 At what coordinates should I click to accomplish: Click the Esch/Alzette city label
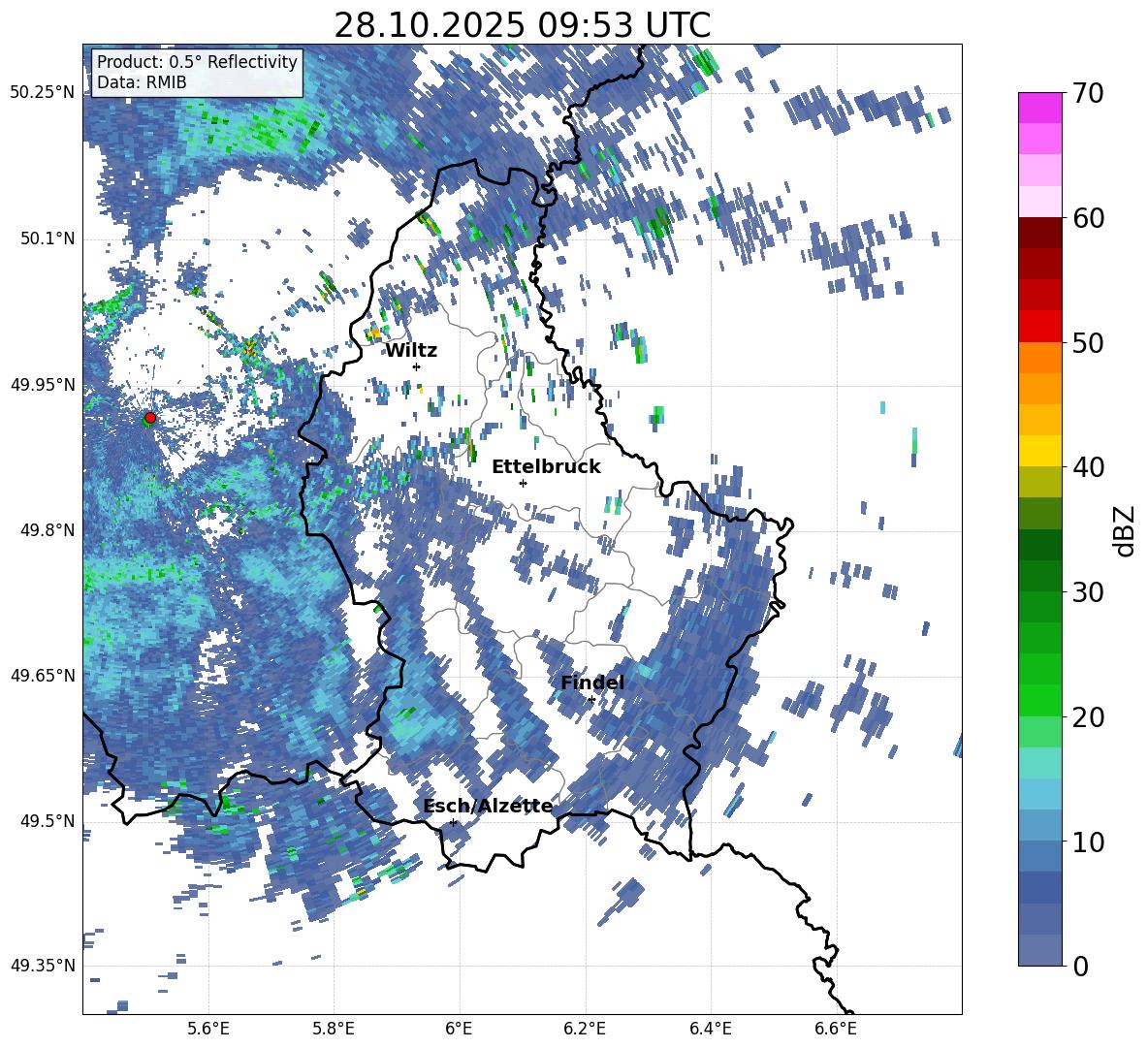[x=488, y=806]
